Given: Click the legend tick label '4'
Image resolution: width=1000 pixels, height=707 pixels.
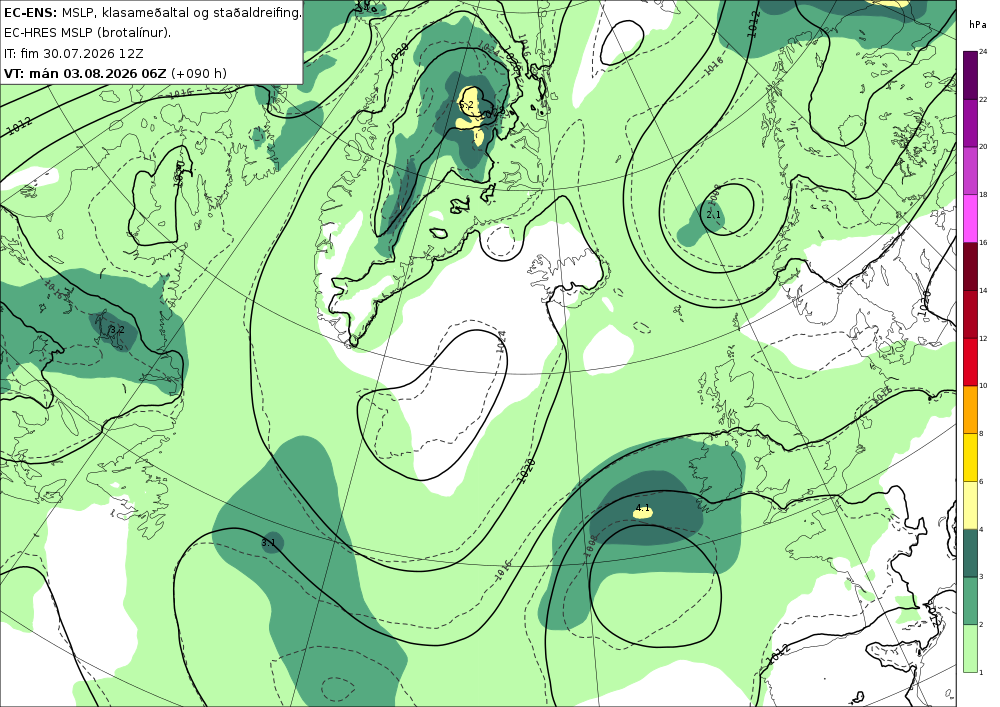Looking at the screenshot, I should pyautogui.click(x=982, y=529).
